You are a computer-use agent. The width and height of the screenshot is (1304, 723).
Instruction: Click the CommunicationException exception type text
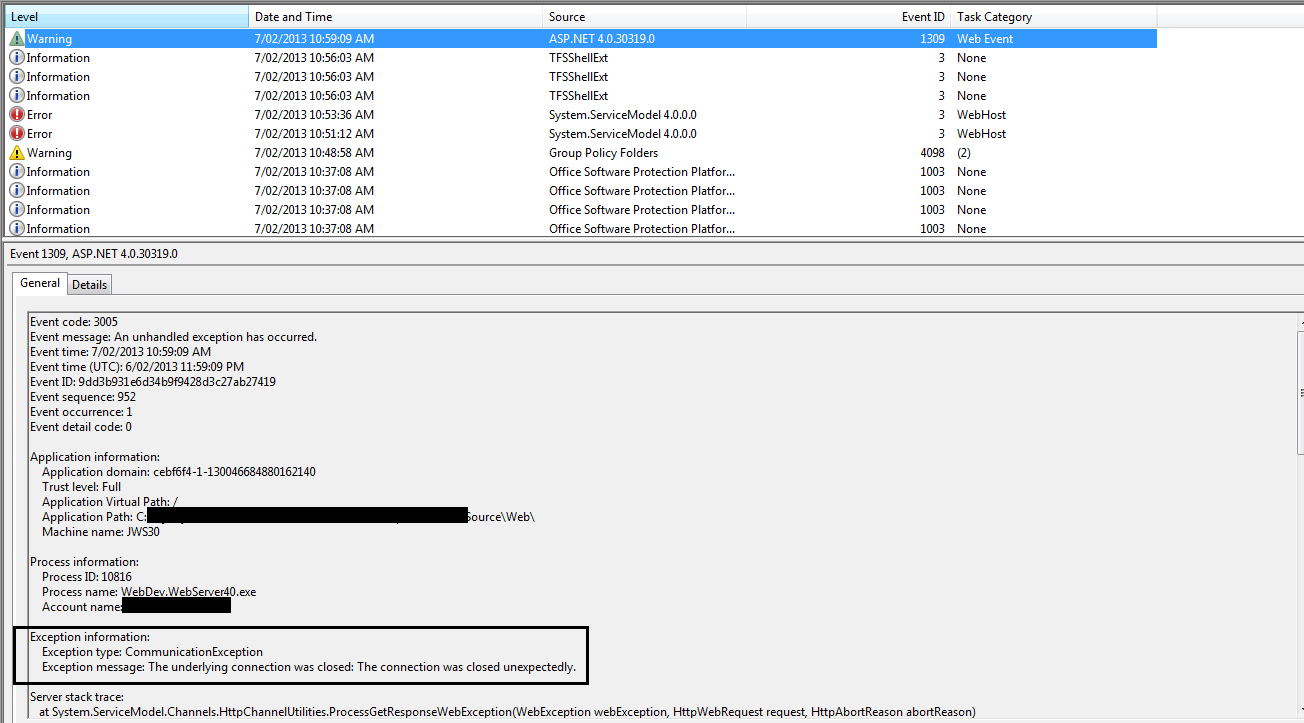194,652
